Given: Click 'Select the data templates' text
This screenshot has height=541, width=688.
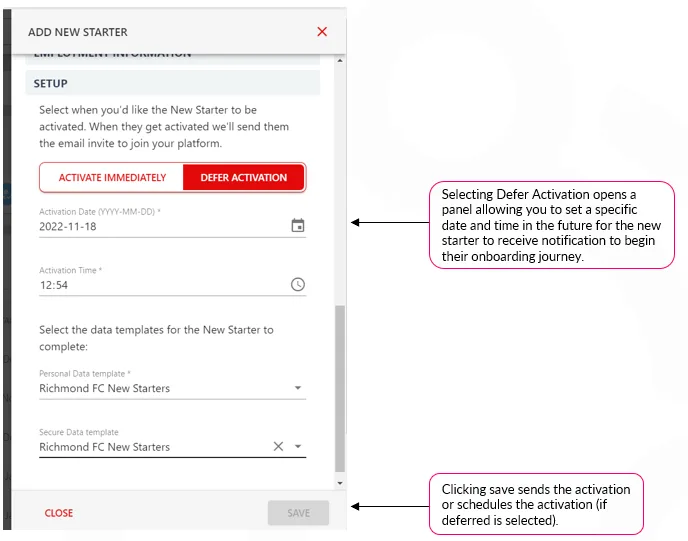Looking at the screenshot, I should click(x=156, y=338).
